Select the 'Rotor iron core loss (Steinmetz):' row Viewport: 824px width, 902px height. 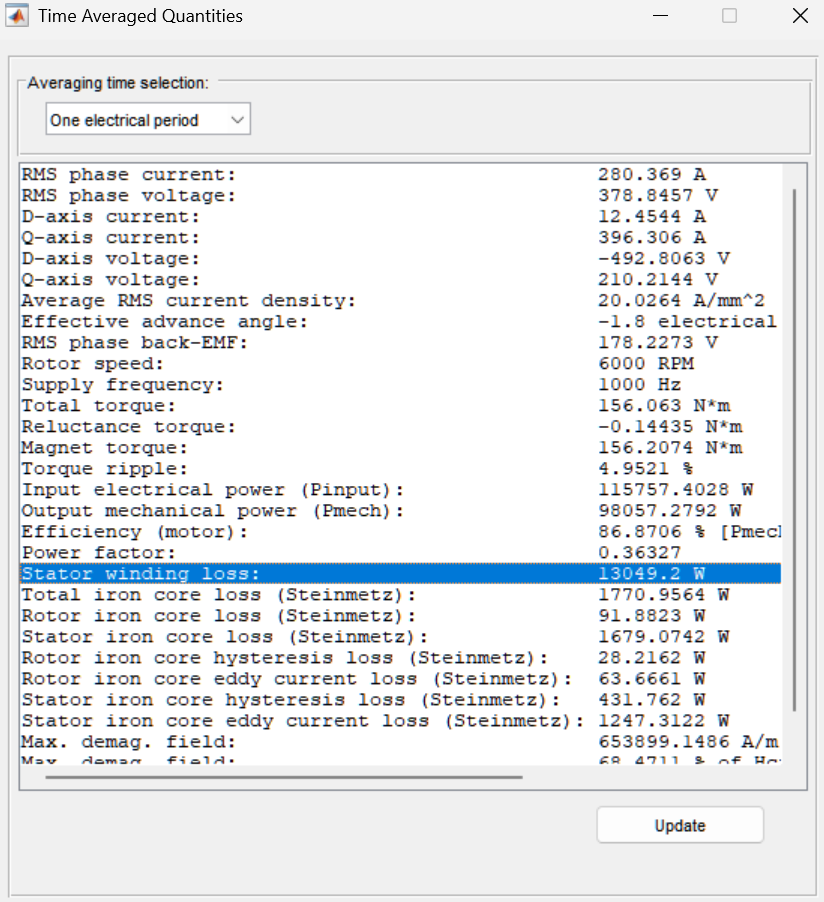[x=400, y=616]
